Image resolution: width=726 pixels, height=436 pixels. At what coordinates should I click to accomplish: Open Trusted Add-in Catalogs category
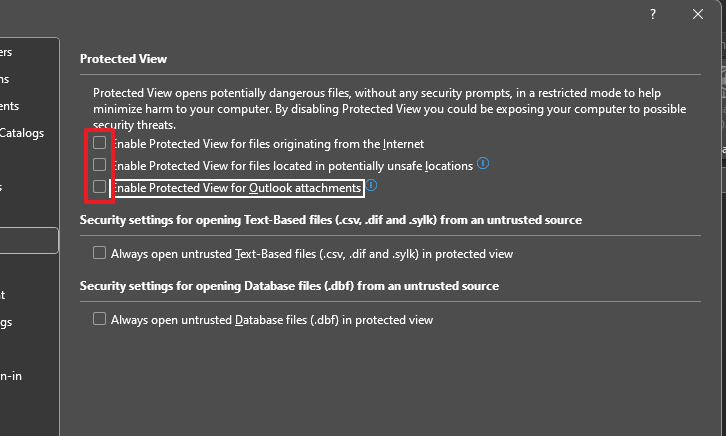(22, 133)
